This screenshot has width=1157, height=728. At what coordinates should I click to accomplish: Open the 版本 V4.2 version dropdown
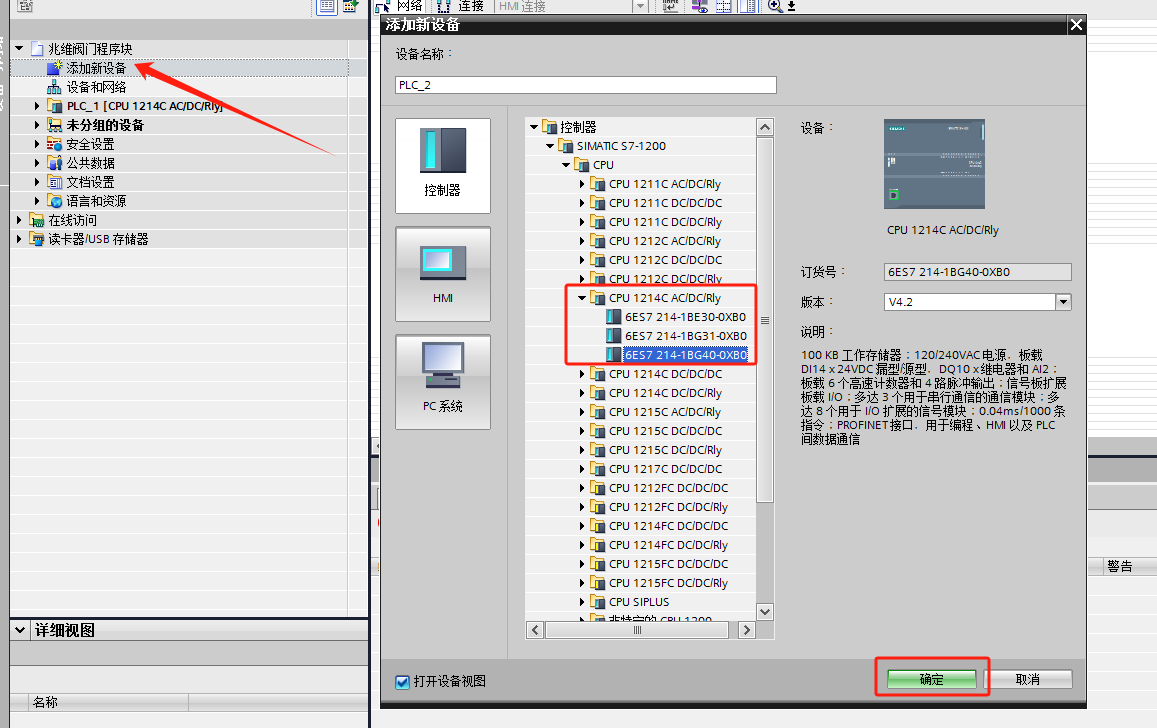(1063, 302)
